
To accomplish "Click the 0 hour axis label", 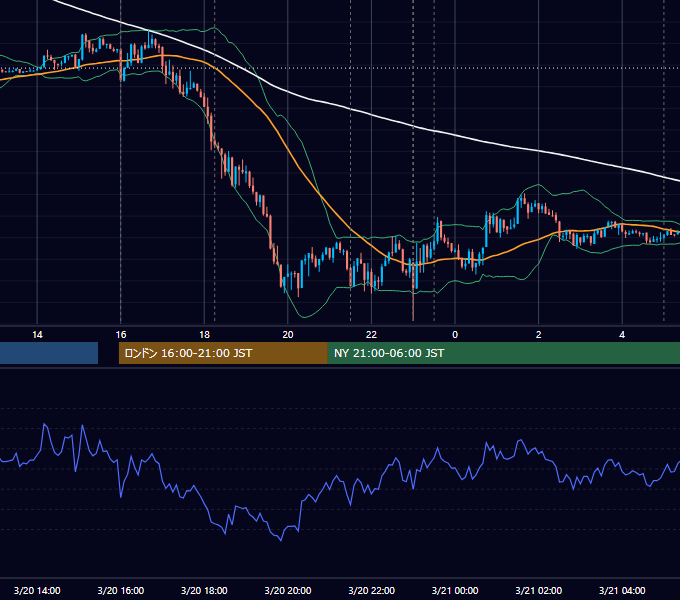I will (x=455, y=335).
